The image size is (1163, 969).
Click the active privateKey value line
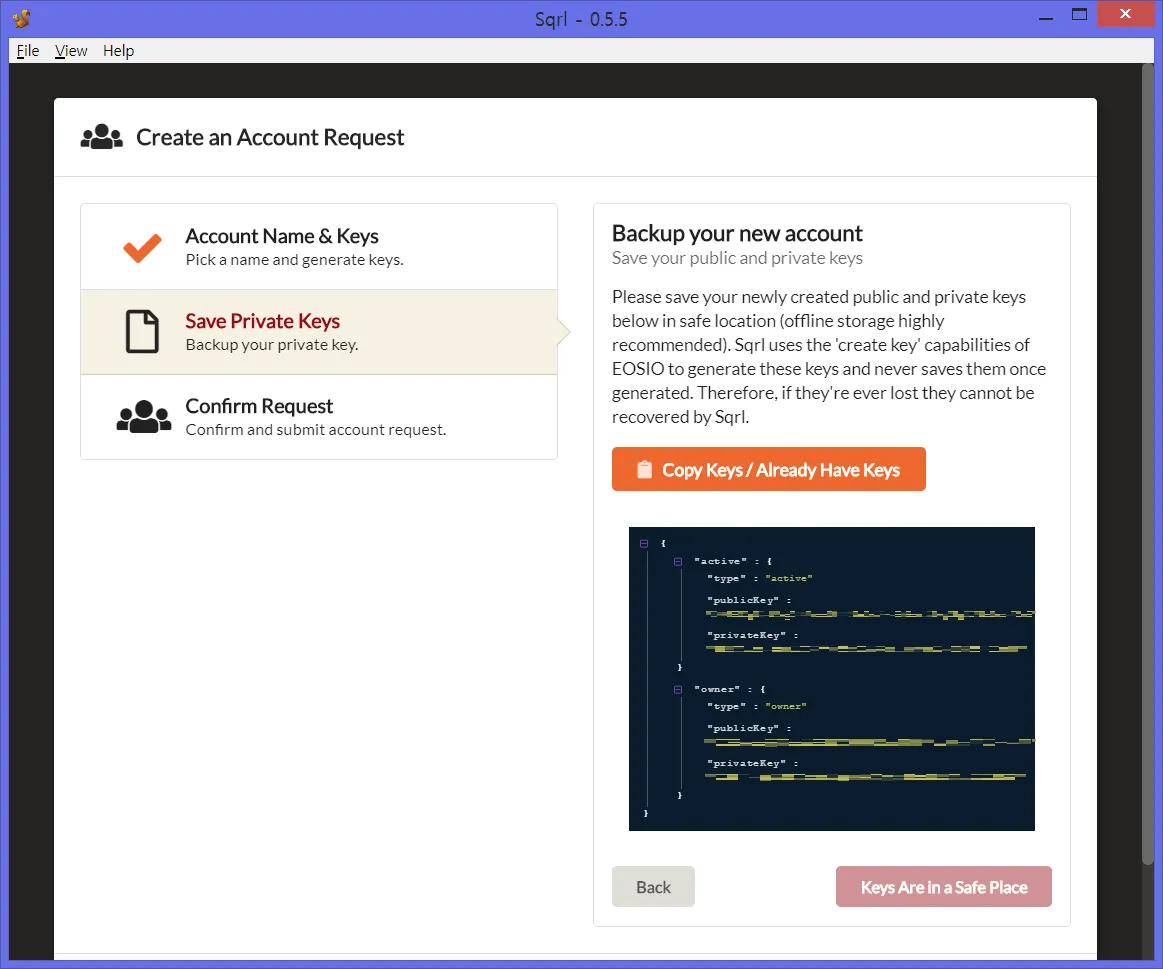(866, 648)
